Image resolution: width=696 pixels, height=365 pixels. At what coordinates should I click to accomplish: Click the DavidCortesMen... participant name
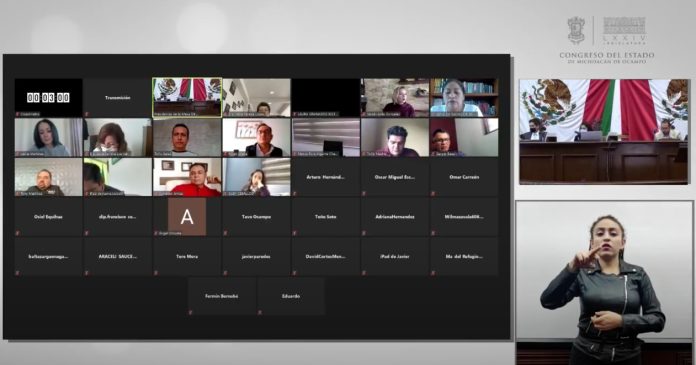(x=325, y=256)
